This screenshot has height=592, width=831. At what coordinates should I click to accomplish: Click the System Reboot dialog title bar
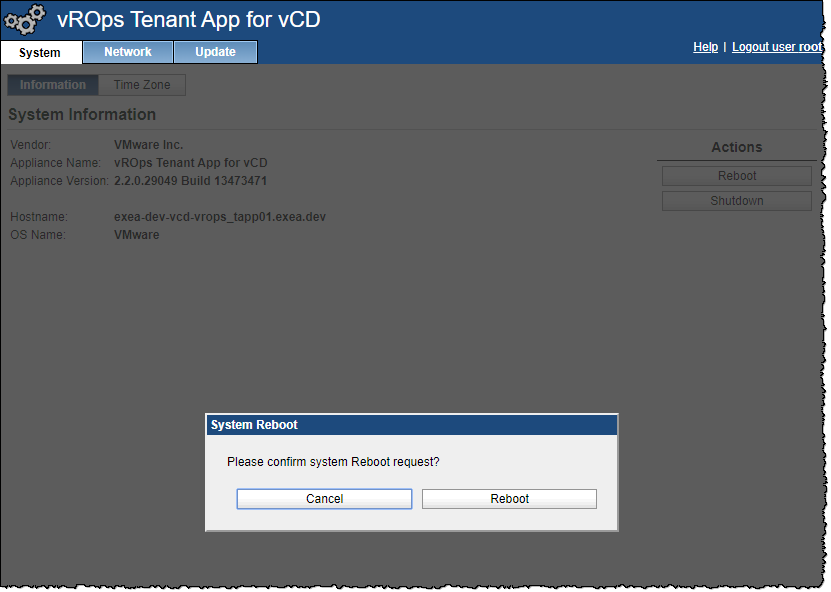(x=411, y=425)
